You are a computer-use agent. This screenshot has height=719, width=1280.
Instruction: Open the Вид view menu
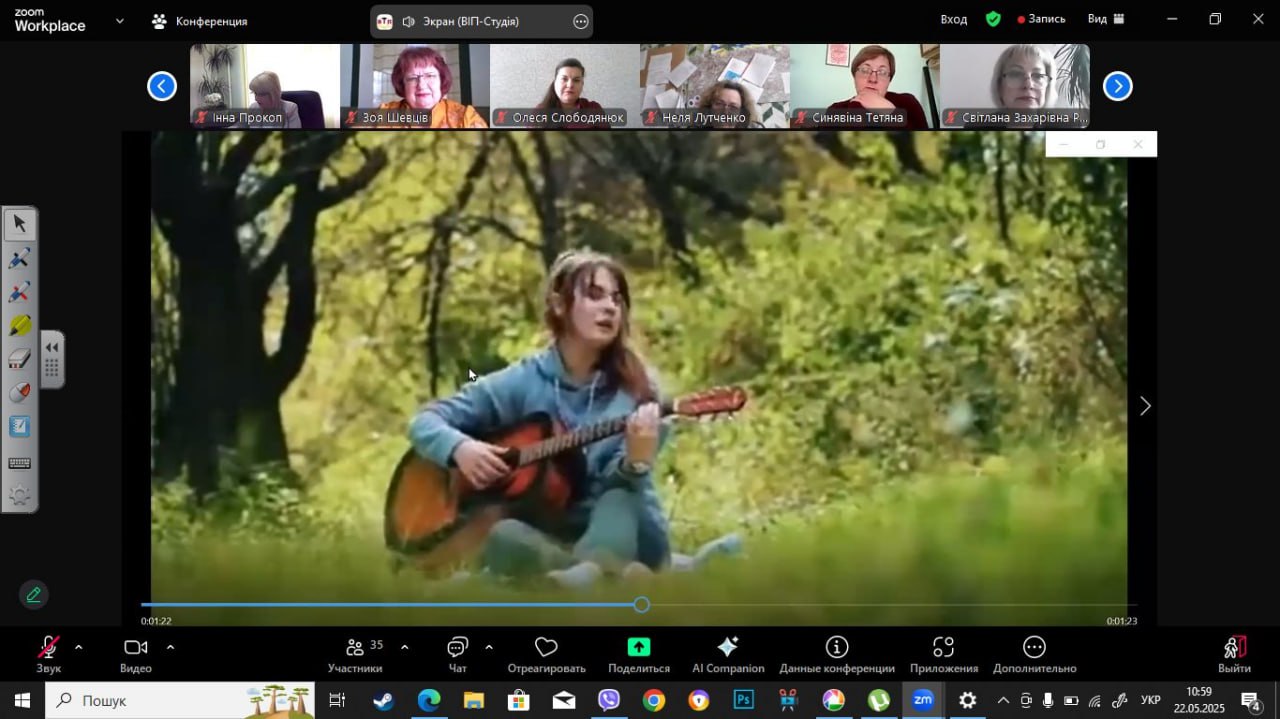click(x=1106, y=19)
